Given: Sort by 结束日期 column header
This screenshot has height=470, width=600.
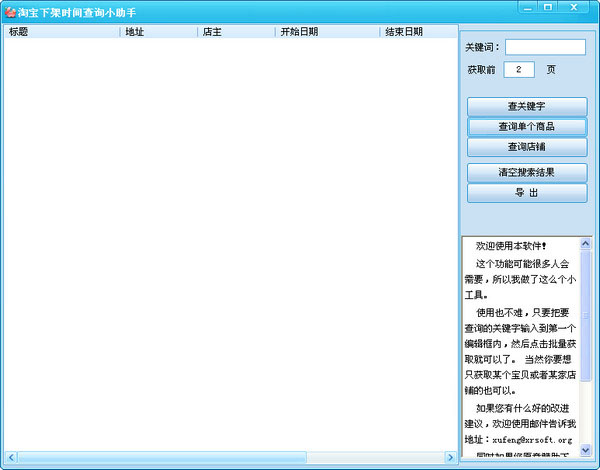Looking at the screenshot, I should point(419,32).
